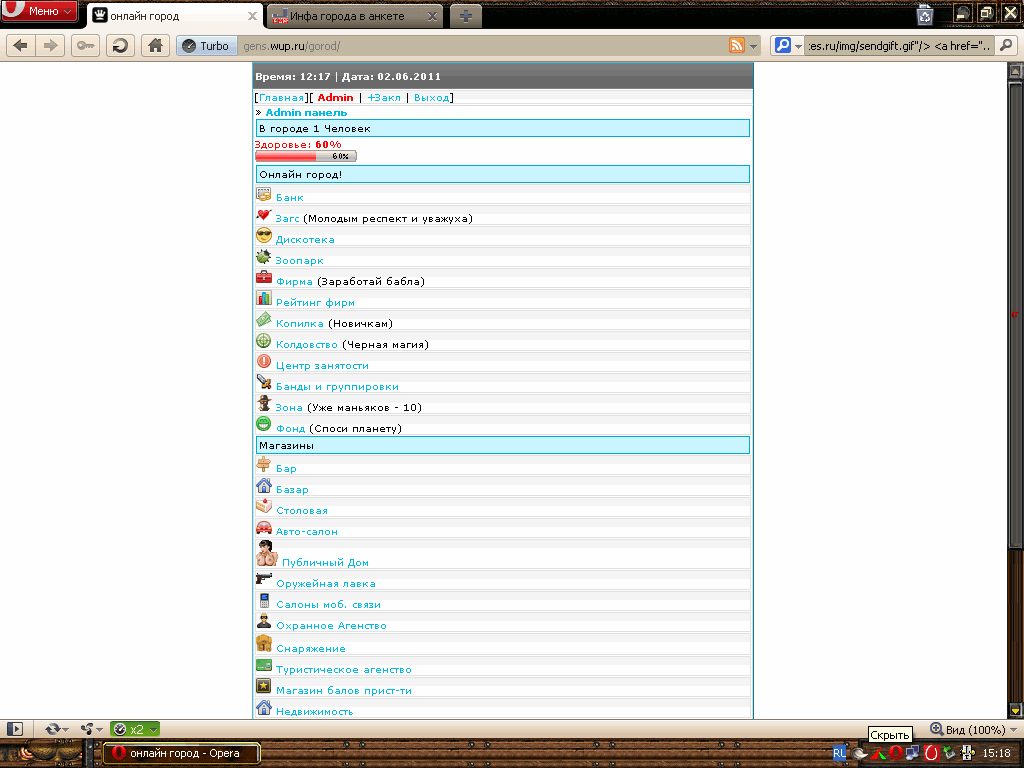Screen dimensions: 1024x768
Task: Click the search magnifier button at right
Action: tap(1006, 46)
